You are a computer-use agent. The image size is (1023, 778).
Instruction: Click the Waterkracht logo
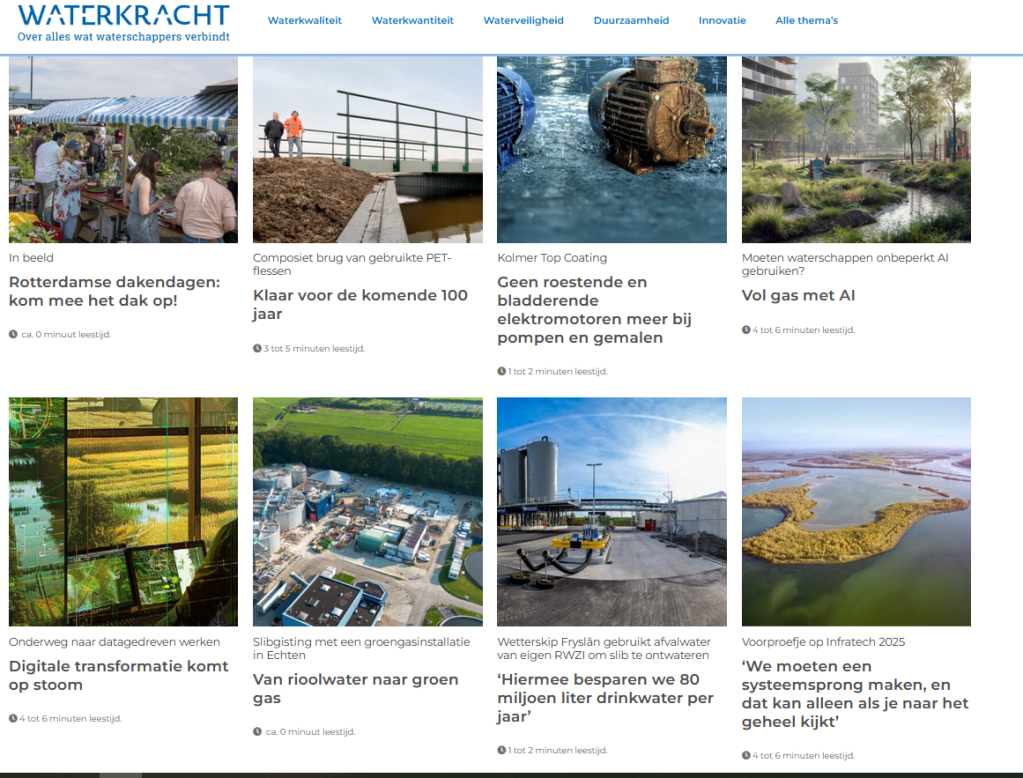point(123,22)
